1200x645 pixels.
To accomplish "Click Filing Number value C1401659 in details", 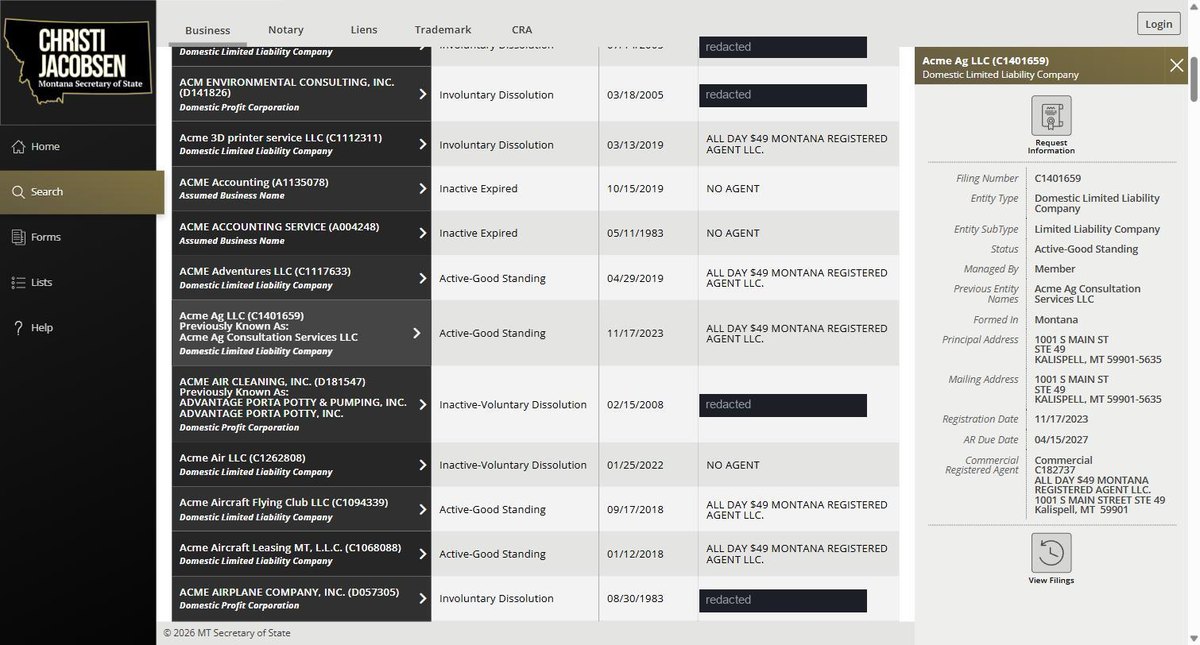I will 1058,179.
